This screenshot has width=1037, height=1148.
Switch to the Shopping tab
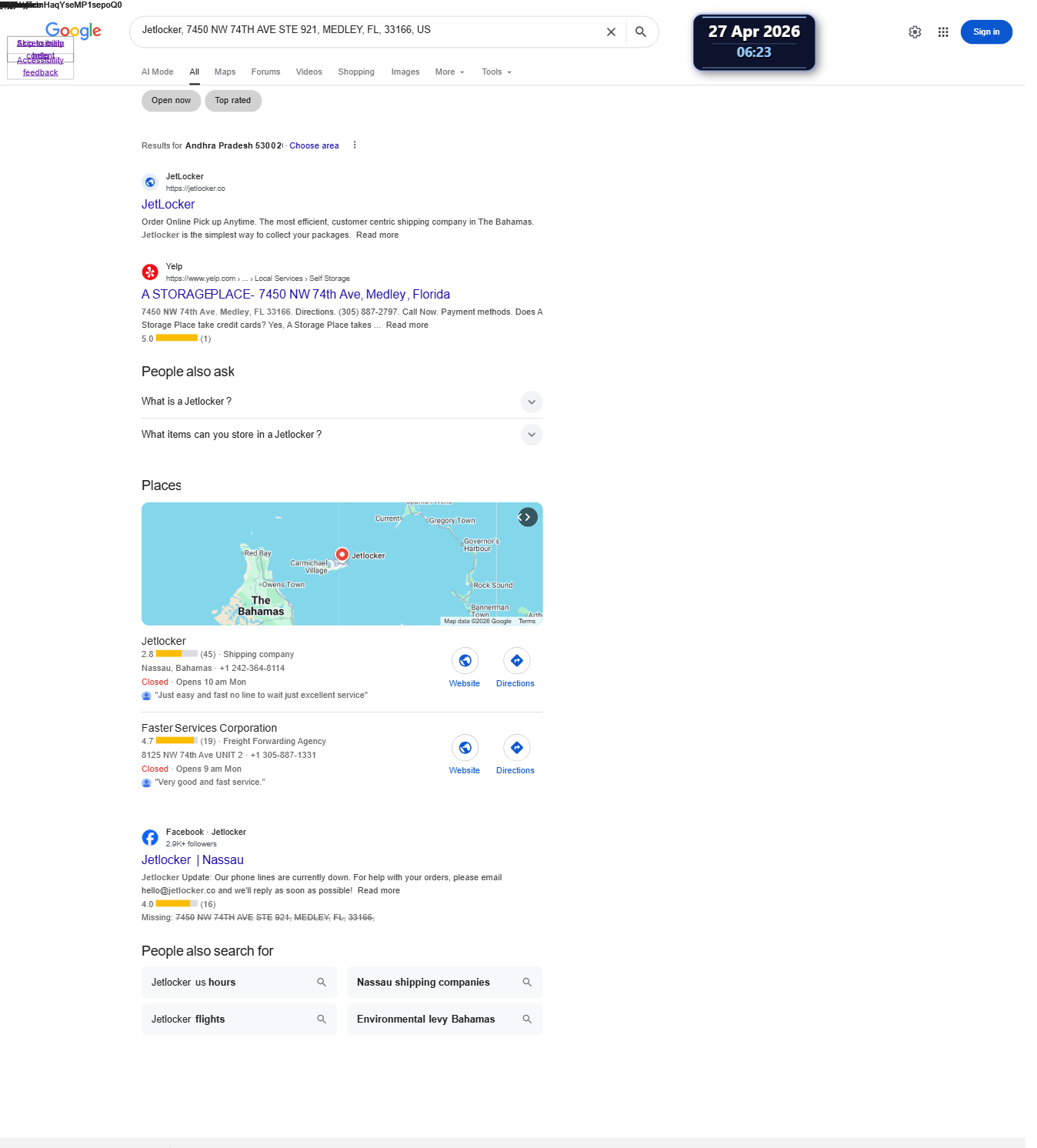pyautogui.click(x=356, y=72)
